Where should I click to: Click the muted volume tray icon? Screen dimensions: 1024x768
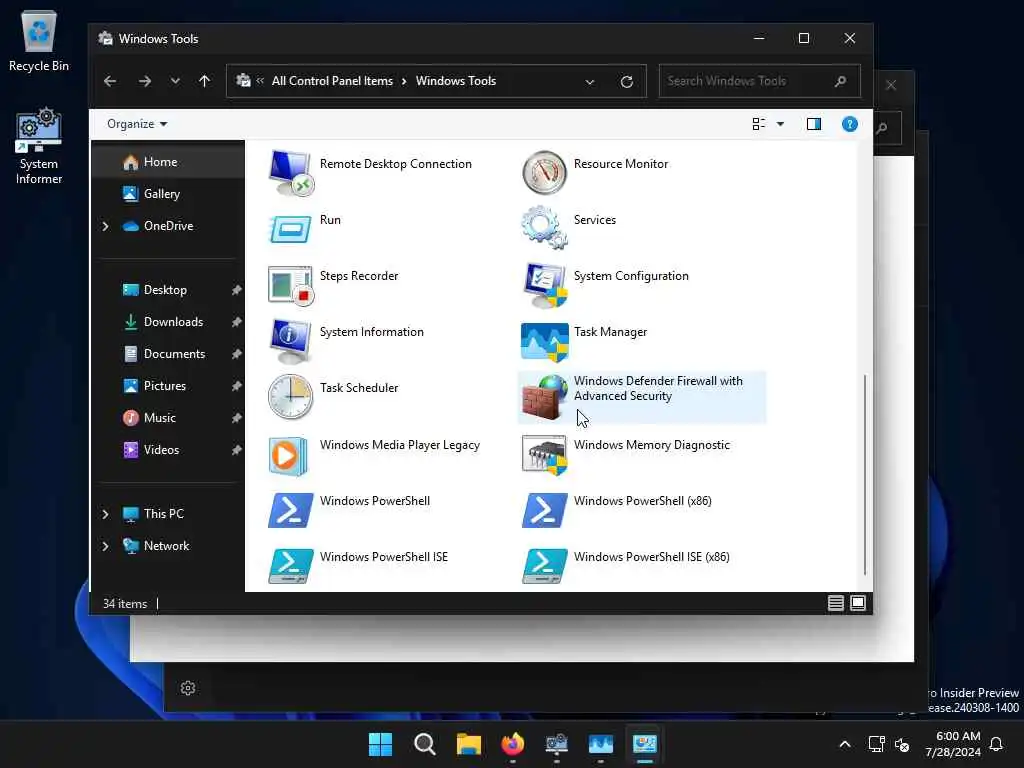coord(902,744)
